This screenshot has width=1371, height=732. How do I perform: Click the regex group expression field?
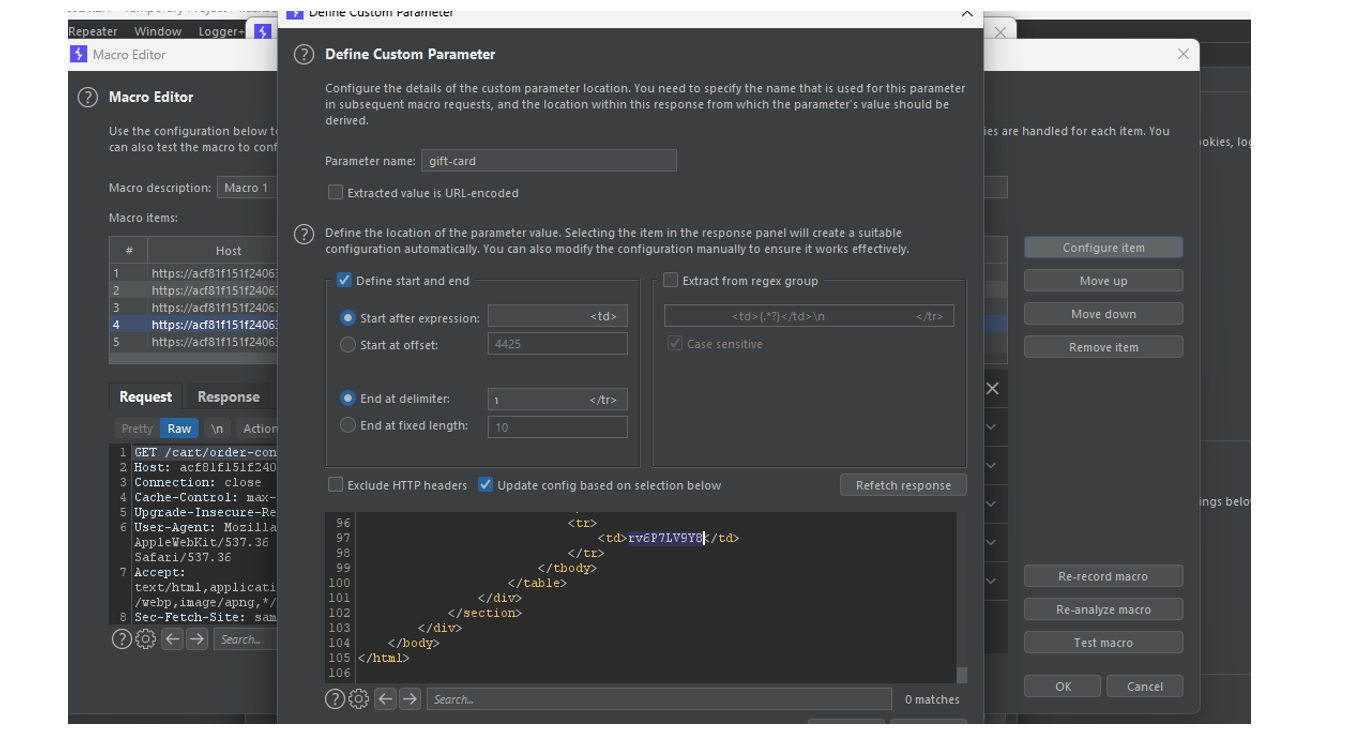(809, 316)
